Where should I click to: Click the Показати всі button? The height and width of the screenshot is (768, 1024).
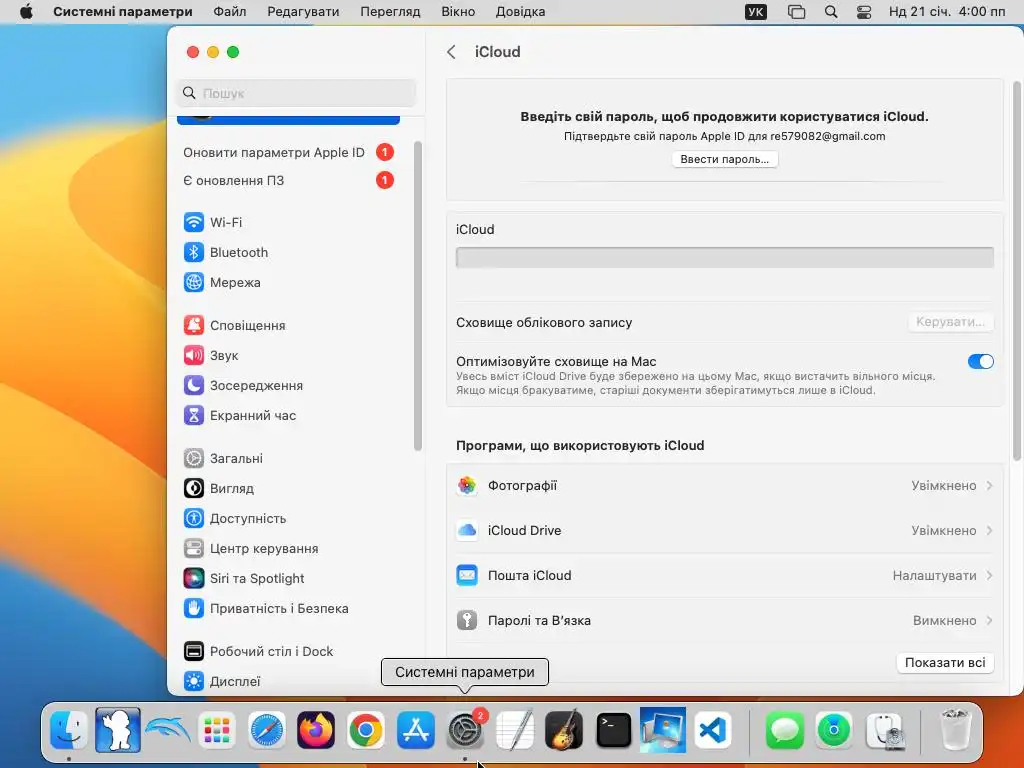click(x=945, y=662)
